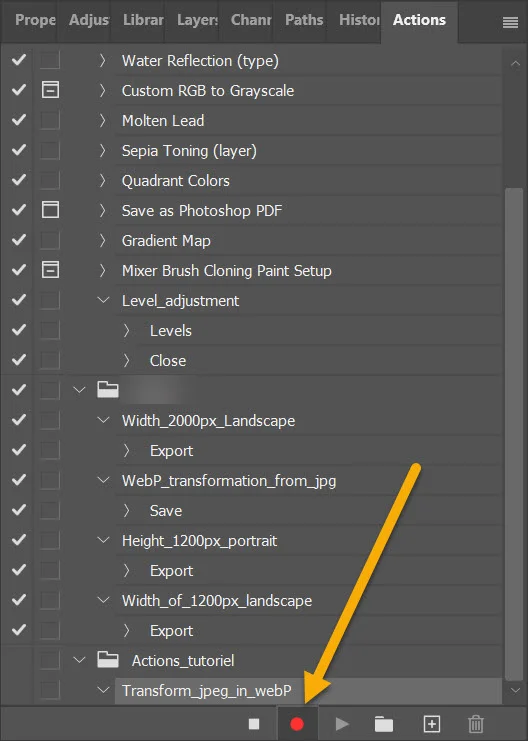Click the scrollbar down arrow
528x741 pixels.
point(515,690)
